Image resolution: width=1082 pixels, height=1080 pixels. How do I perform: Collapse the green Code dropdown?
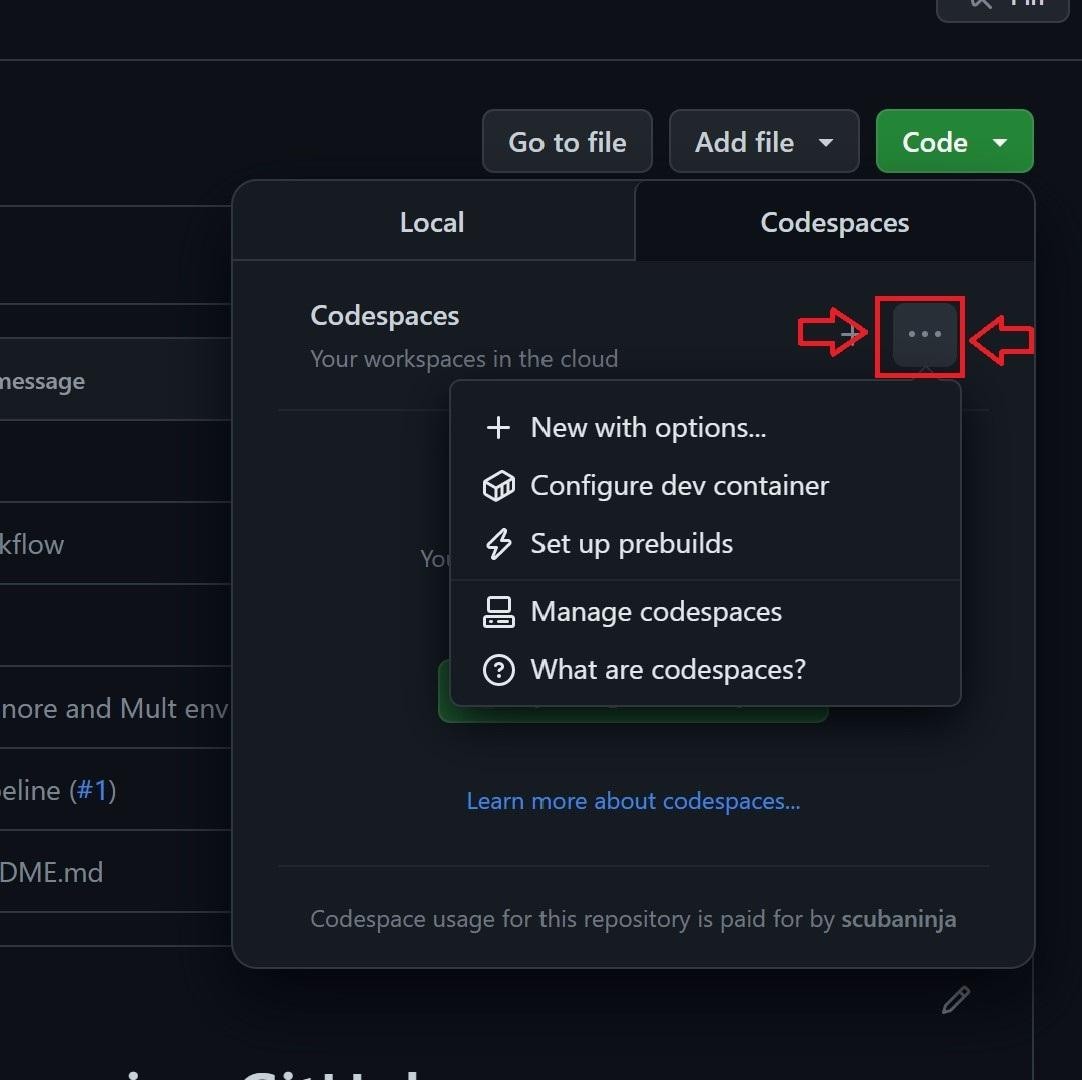click(x=954, y=142)
